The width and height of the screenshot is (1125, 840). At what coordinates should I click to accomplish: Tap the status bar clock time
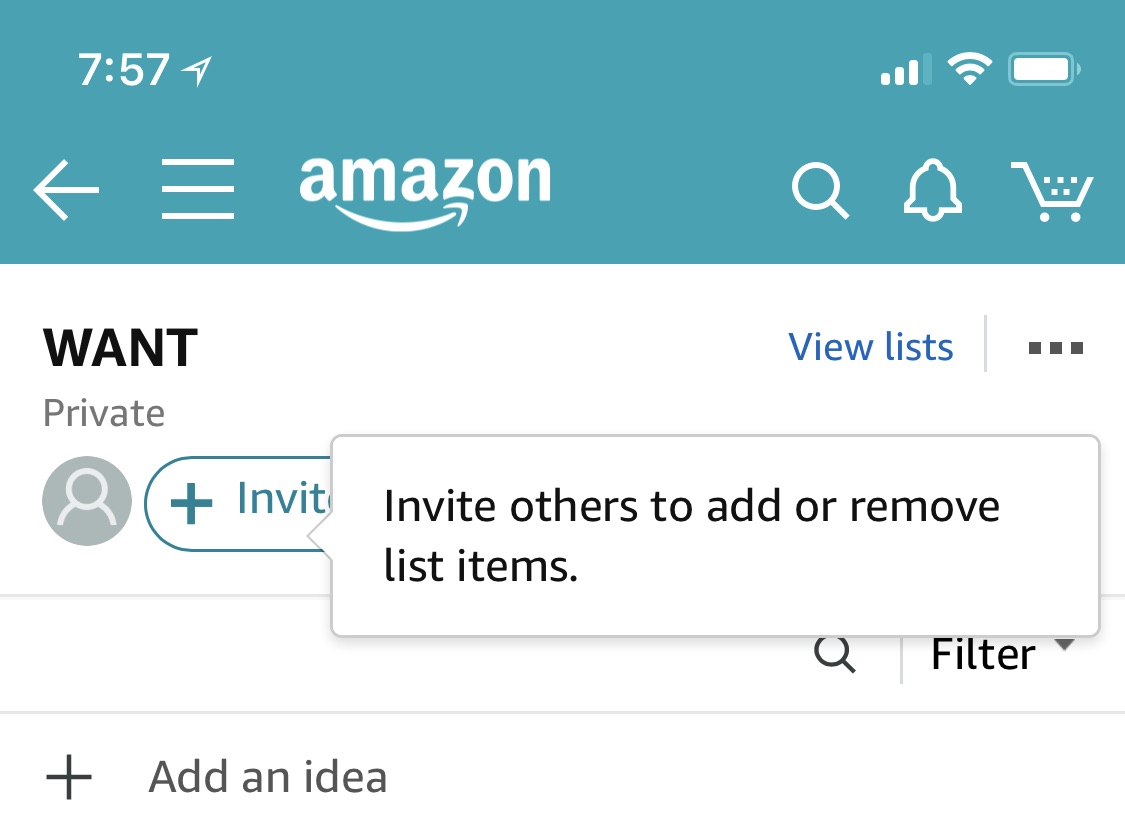point(124,70)
